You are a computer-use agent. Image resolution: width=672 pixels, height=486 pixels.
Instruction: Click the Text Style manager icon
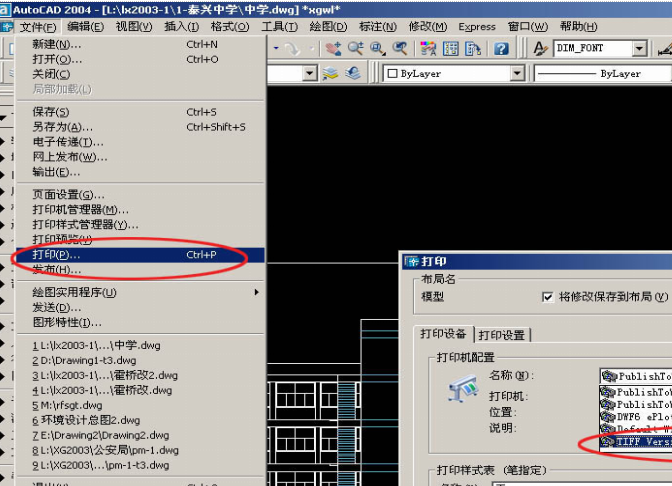coord(540,48)
